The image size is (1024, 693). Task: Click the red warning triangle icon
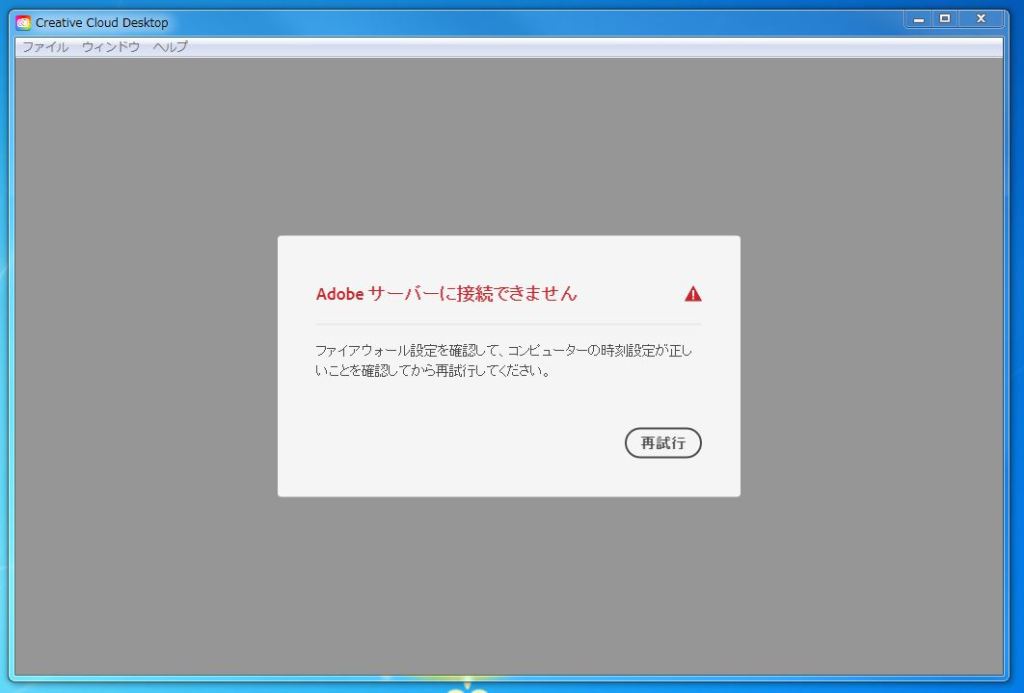click(693, 294)
